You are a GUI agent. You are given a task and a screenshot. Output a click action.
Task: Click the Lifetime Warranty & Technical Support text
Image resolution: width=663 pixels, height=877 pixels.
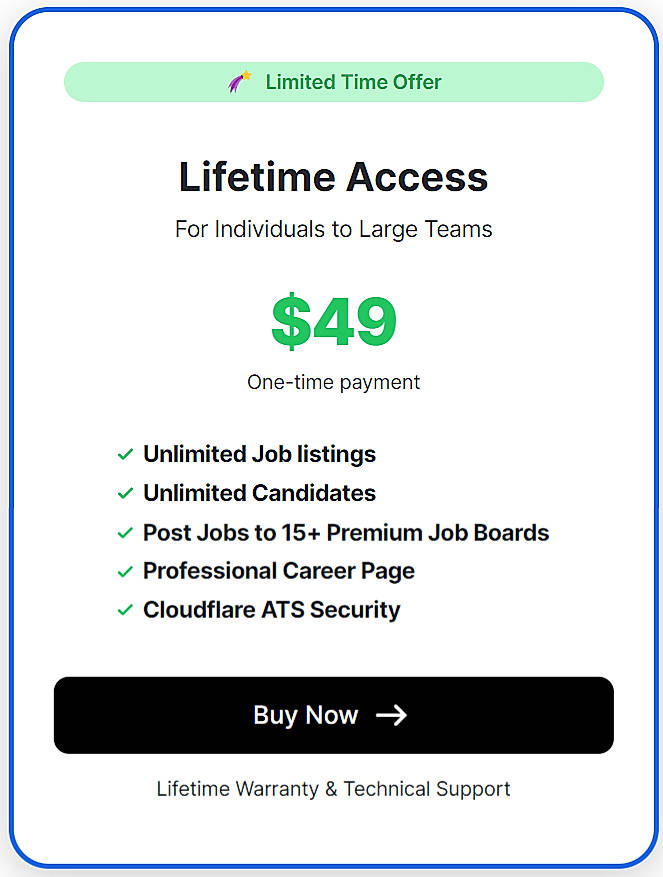tap(333, 789)
